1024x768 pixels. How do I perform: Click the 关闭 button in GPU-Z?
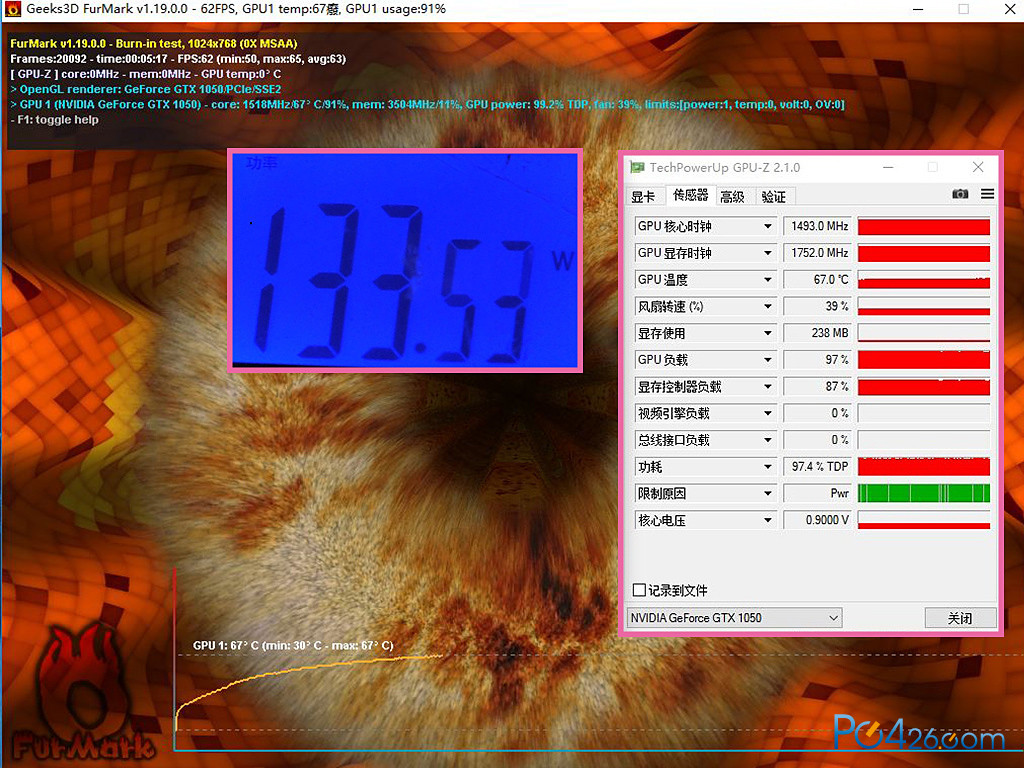point(960,618)
